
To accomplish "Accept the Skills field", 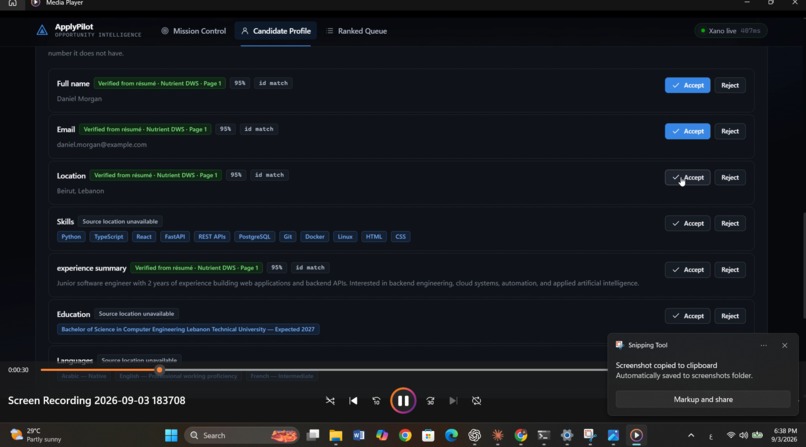I will [687, 224].
